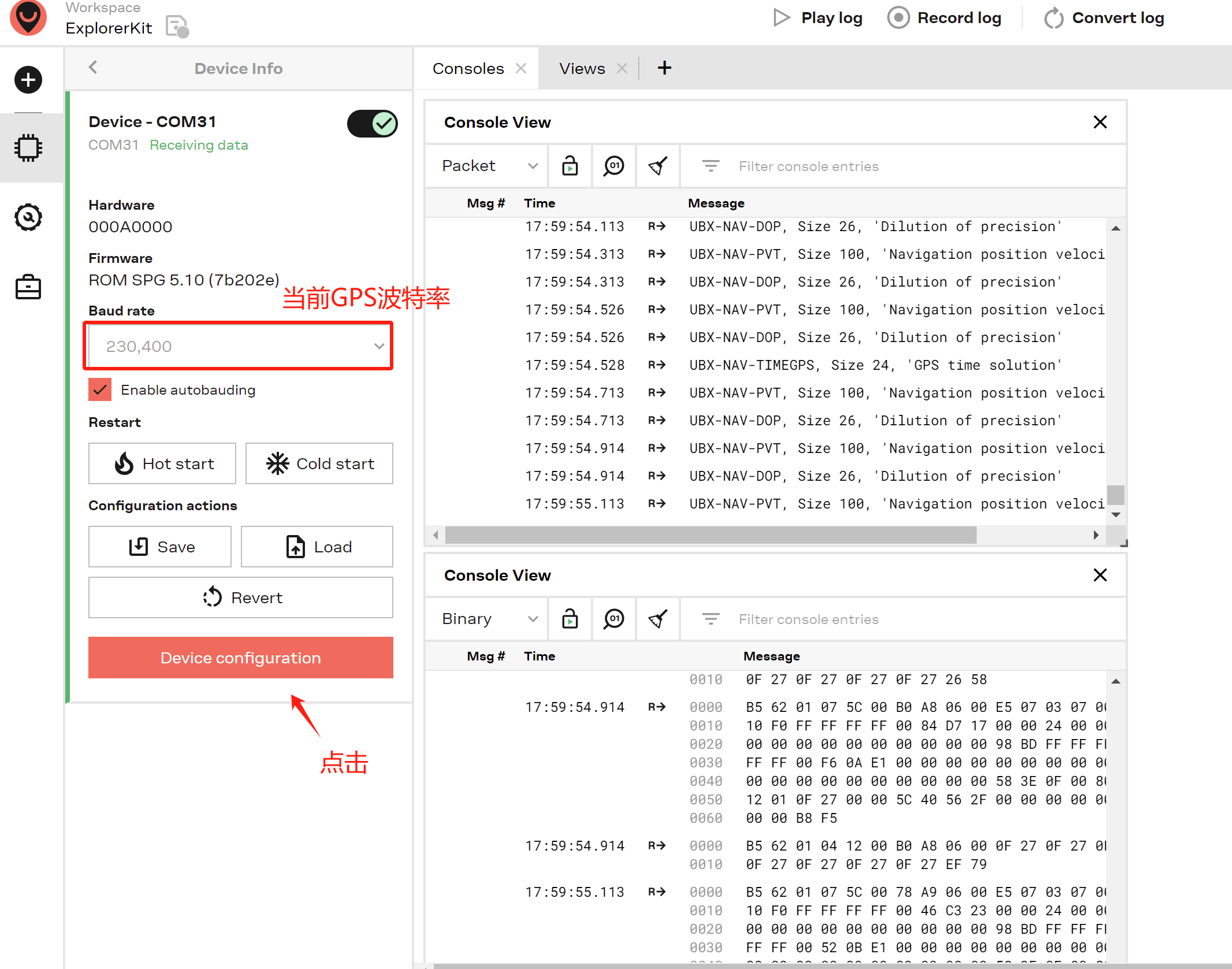This screenshot has height=969, width=1232.
Task: Click filter lines icon in Binary console
Action: point(710,619)
